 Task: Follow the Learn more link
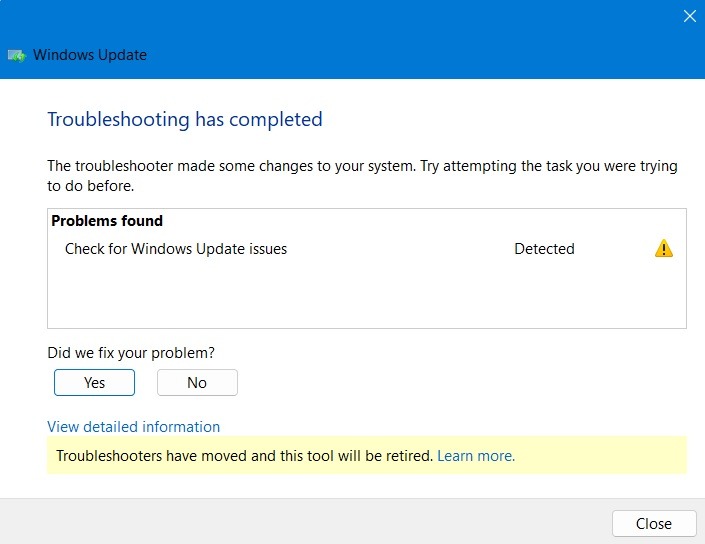476,456
